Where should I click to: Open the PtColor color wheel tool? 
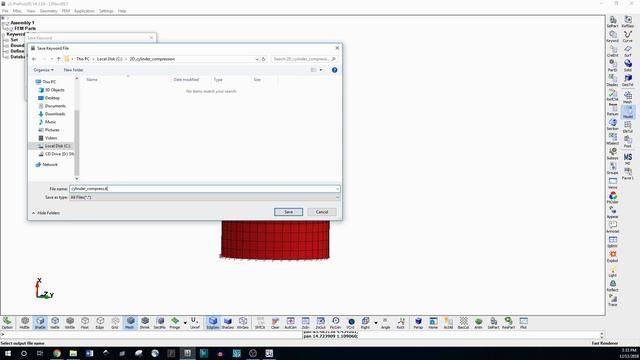point(613,198)
